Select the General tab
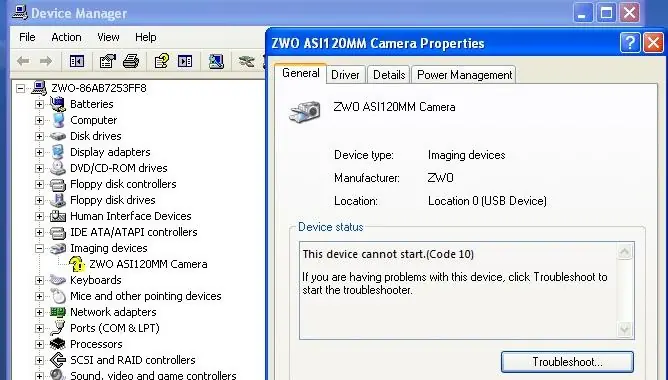668x380 pixels. 300,73
